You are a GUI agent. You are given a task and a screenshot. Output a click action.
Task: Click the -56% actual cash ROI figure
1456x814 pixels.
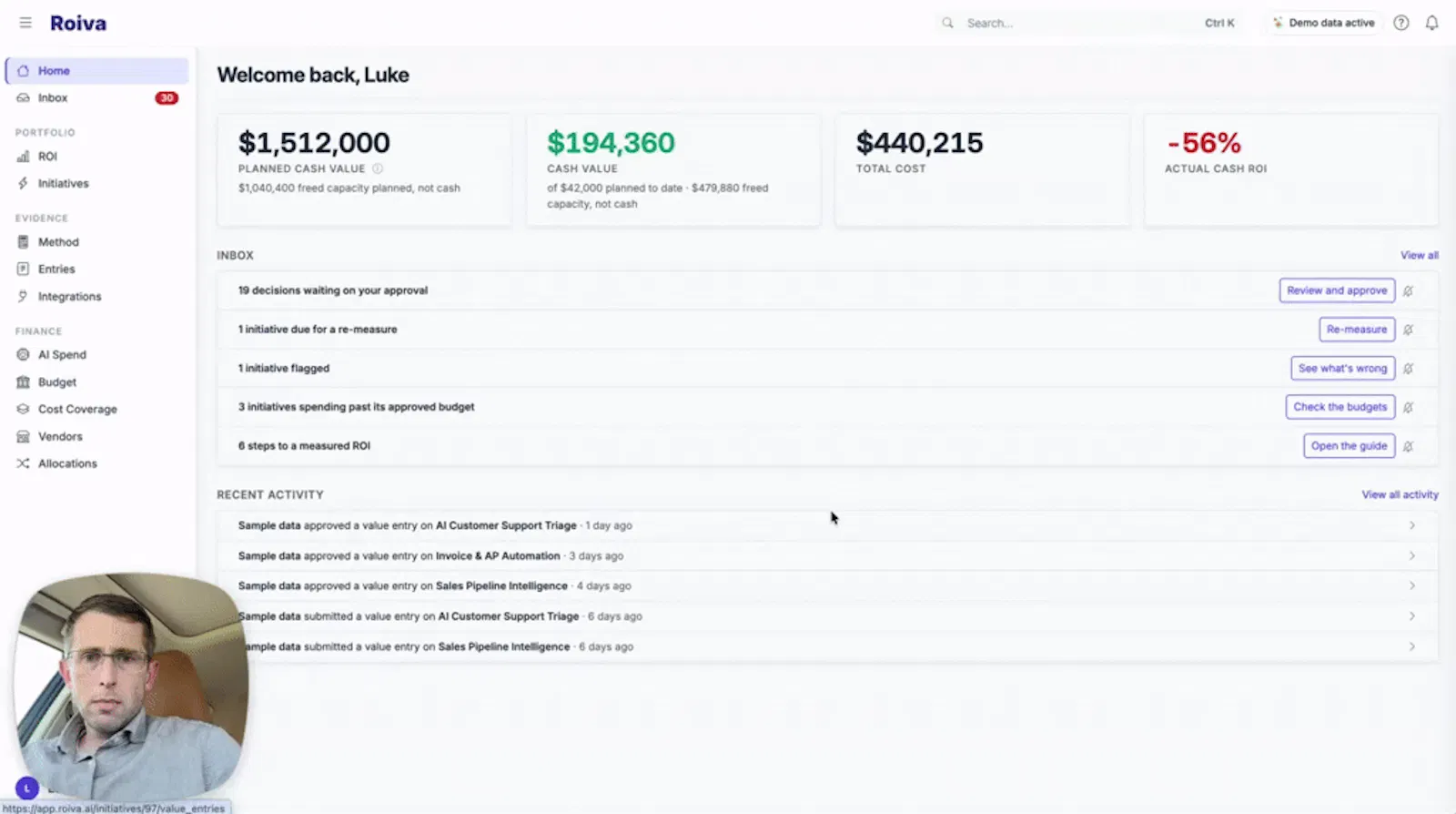coord(1204,143)
